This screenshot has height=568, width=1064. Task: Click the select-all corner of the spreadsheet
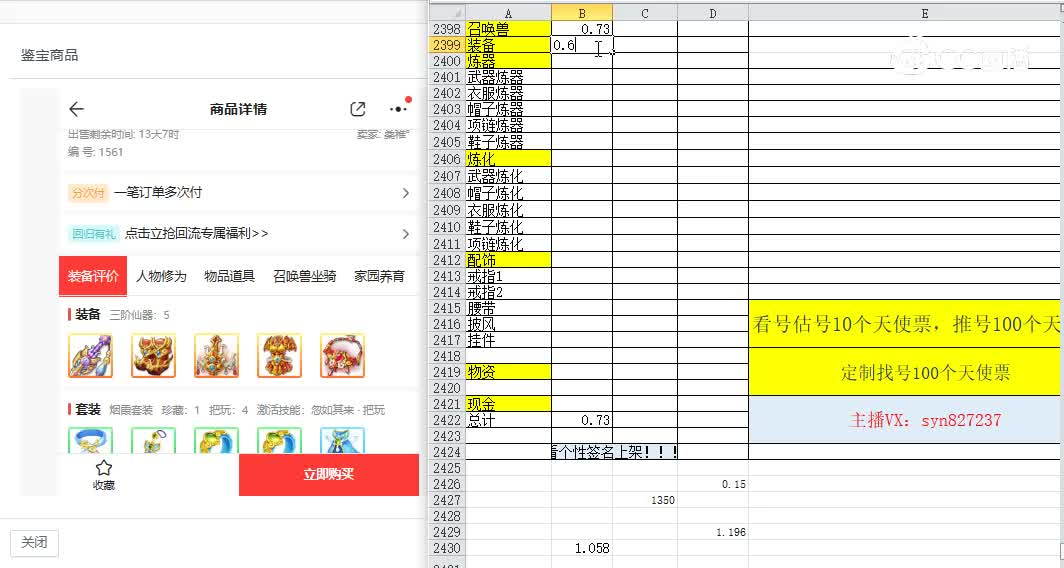pos(448,13)
